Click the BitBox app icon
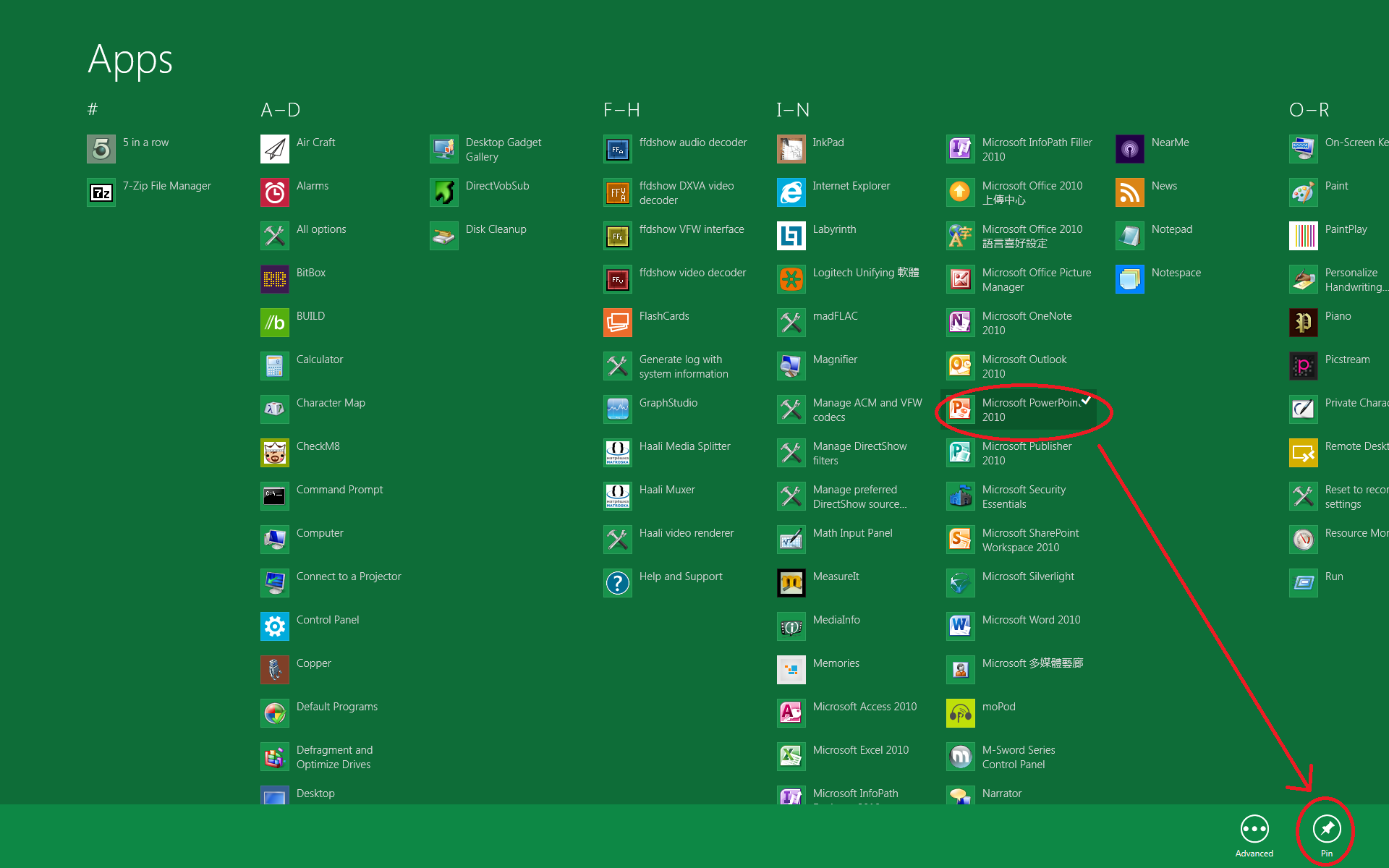 (x=275, y=279)
